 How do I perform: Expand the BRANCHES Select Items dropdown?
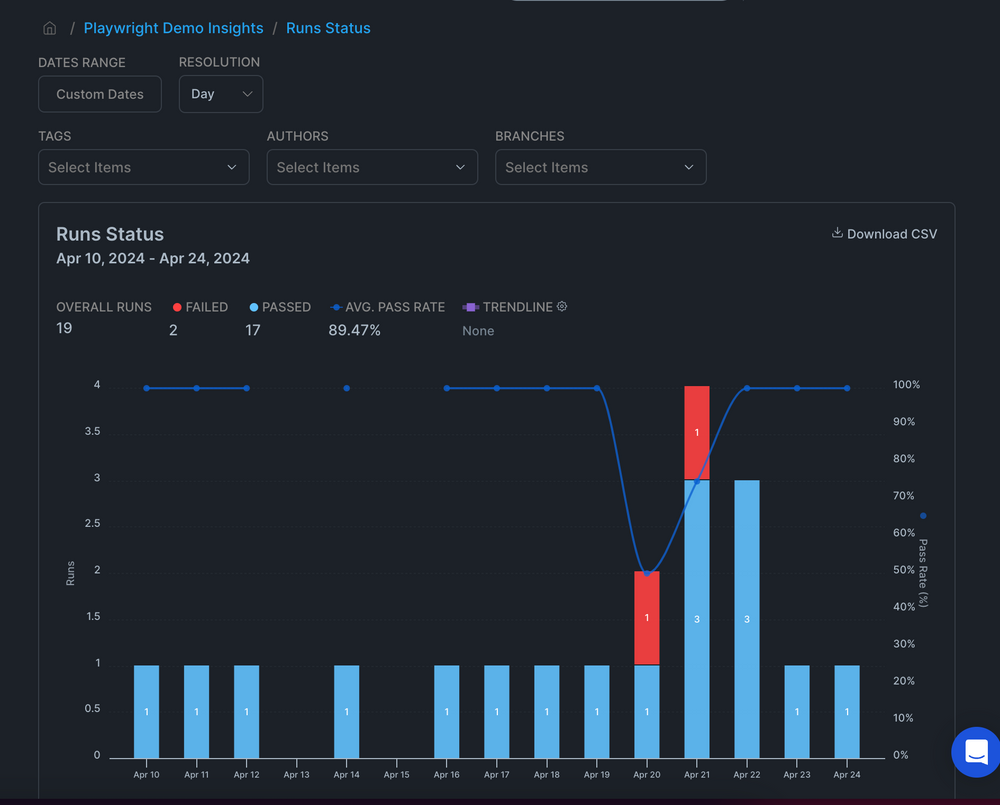point(600,167)
